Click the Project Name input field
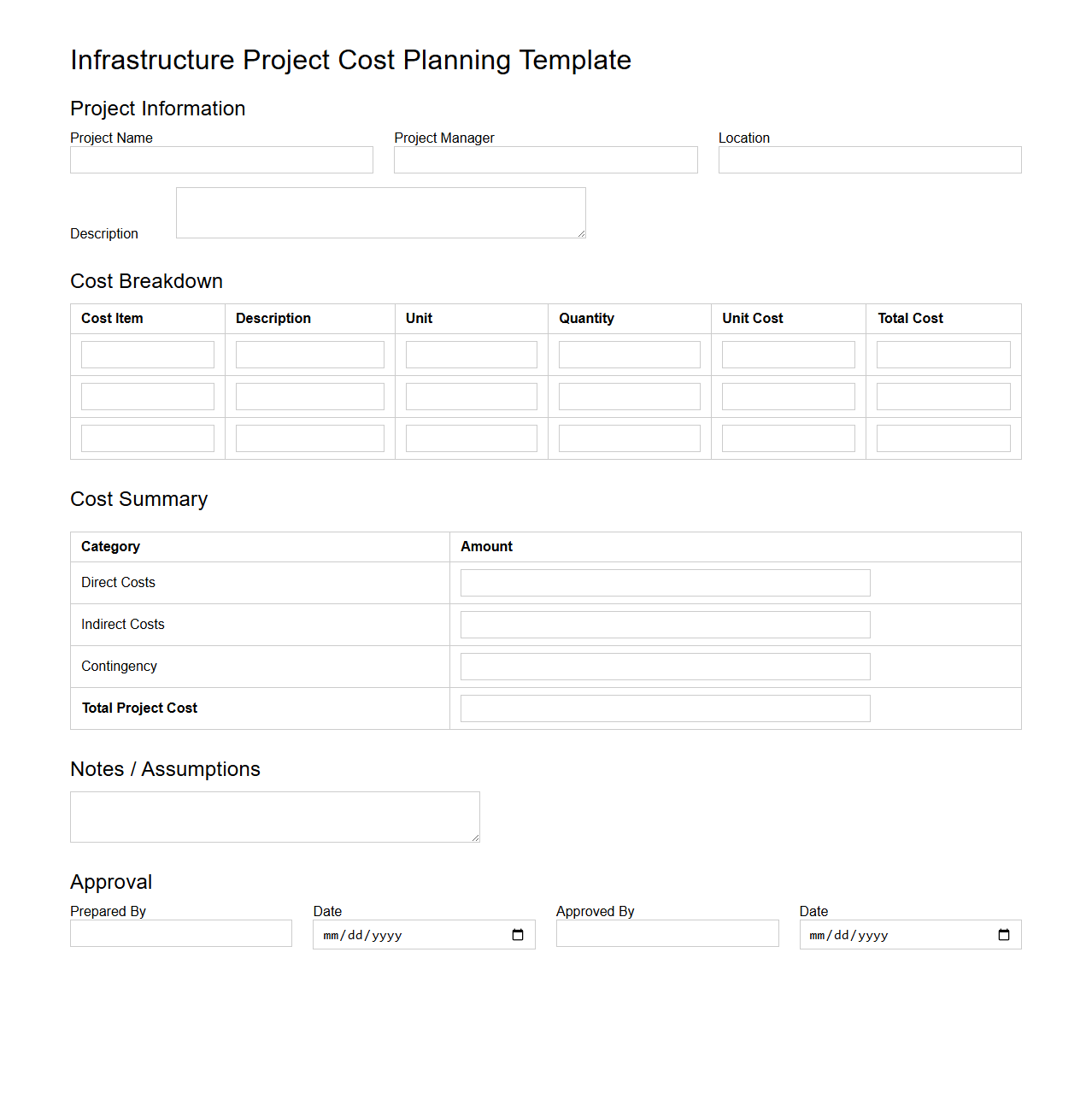The width and height of the screenshot is (1092, 1111). [x=220, y=160]
